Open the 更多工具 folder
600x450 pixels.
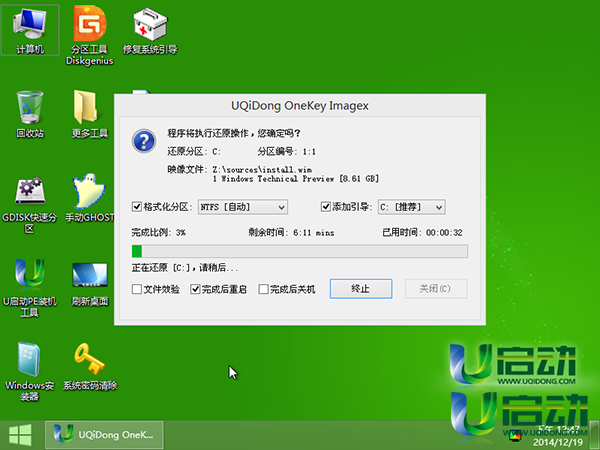(90, 114)
